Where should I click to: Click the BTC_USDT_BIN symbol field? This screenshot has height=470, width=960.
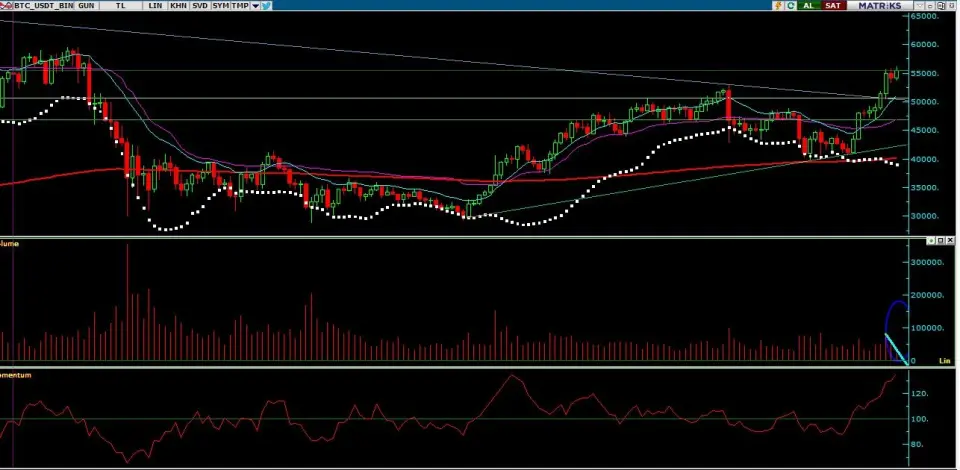click(x=43, y=6)
